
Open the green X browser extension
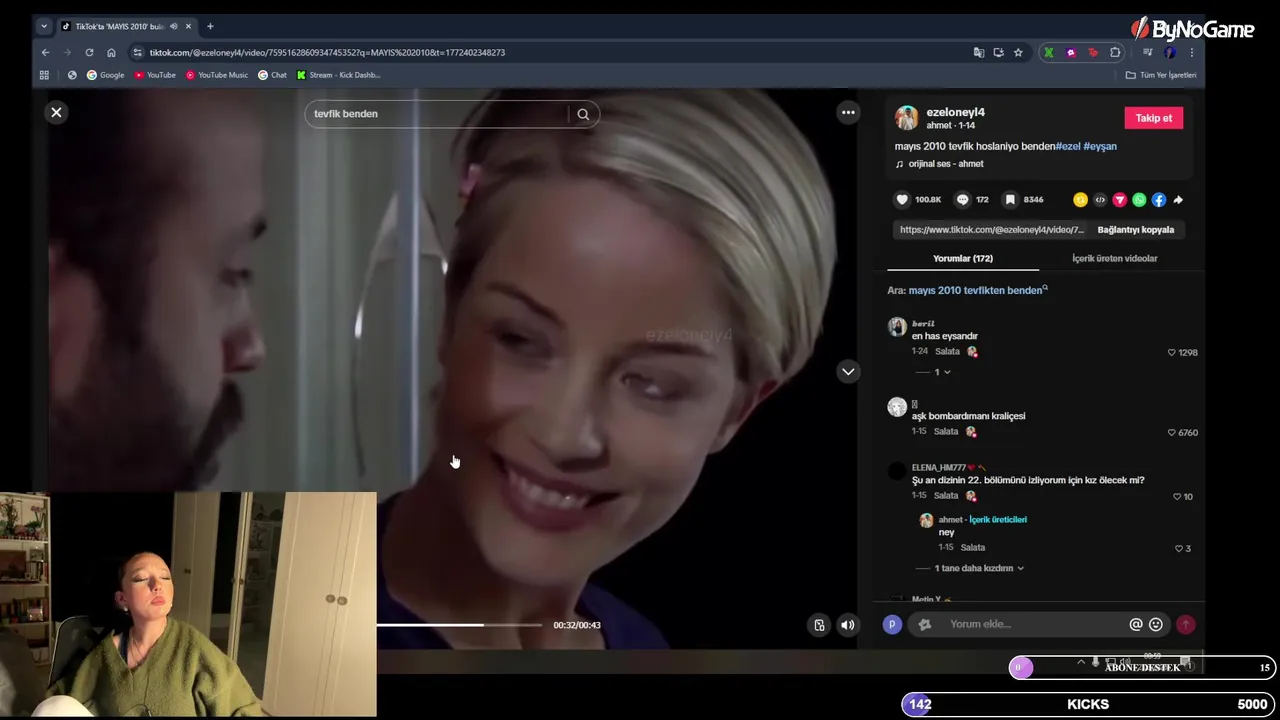point(1048,52)
